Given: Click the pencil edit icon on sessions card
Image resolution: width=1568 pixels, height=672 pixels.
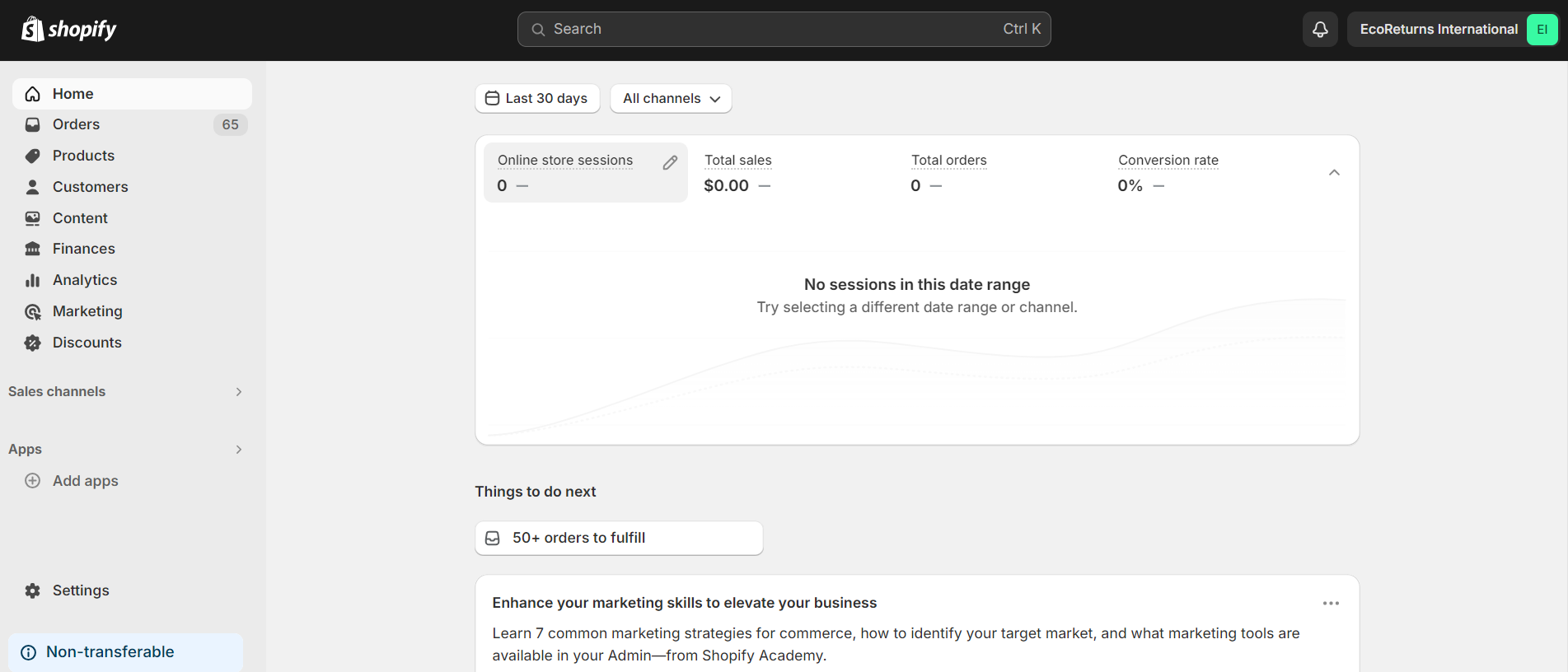Looking at the screenshot, I should point(670,163).
